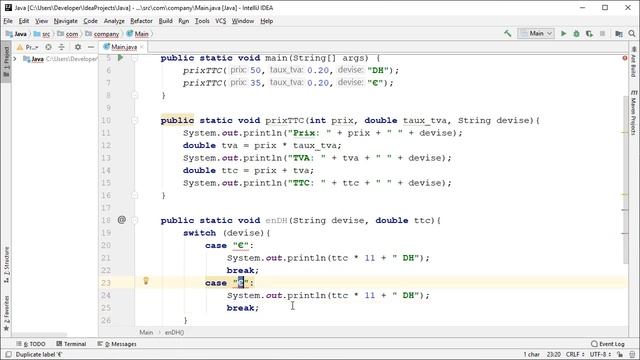Viewport: 640px width, 360px height.
Task: Open the Terminal tool window
Action: [71, 344]
